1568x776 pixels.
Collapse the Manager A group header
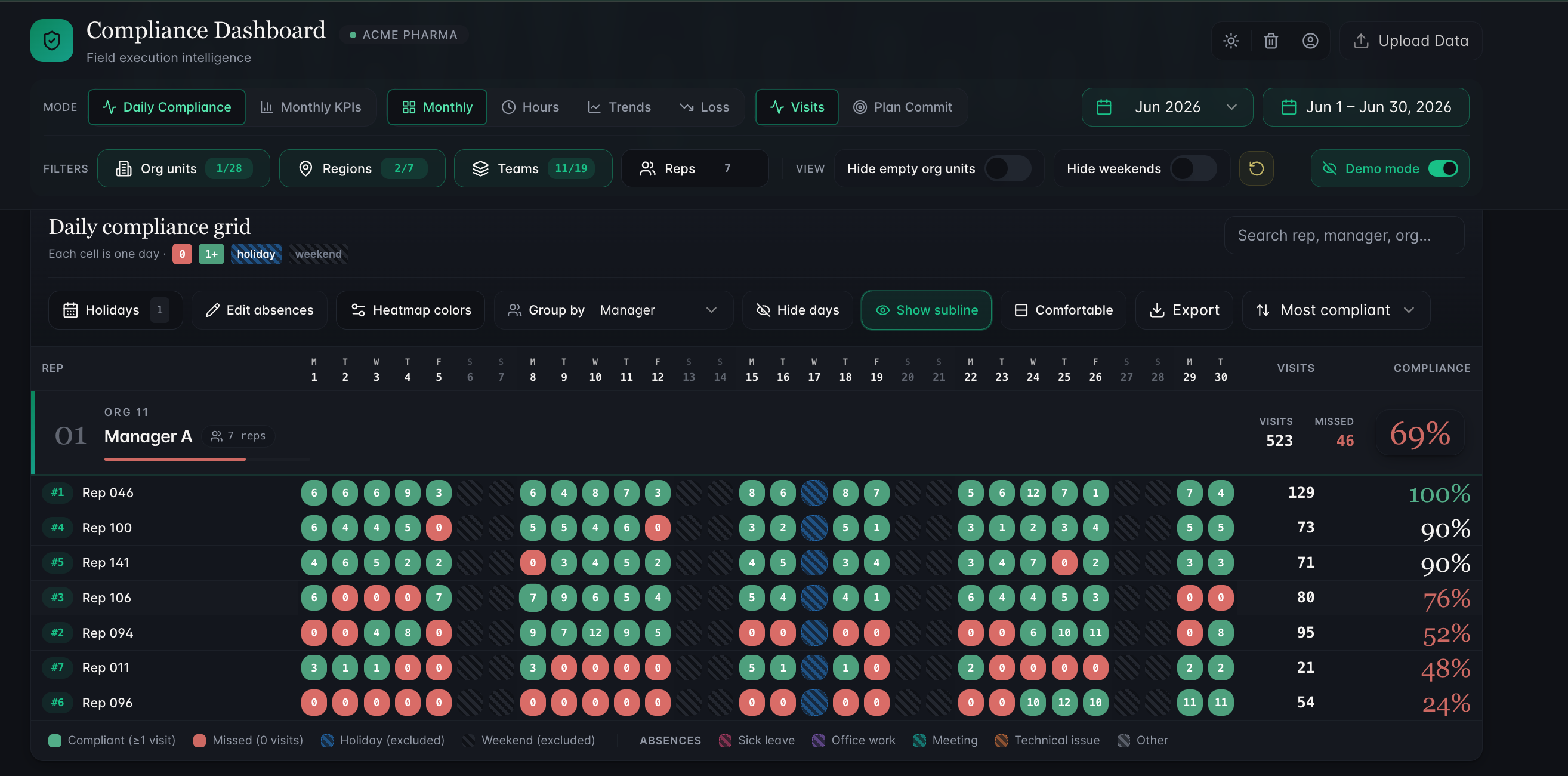pyautogui.click(x=757, y=434)
